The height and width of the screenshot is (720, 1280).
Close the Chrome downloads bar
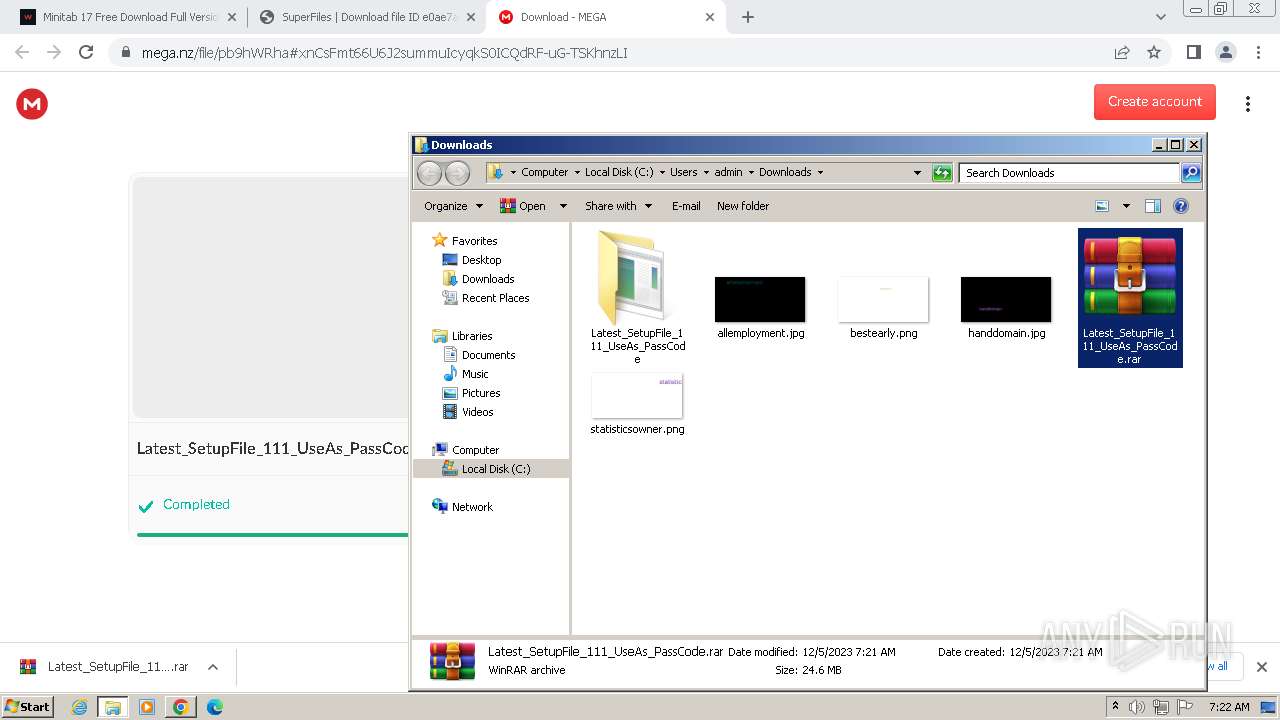coord(1261,667)
